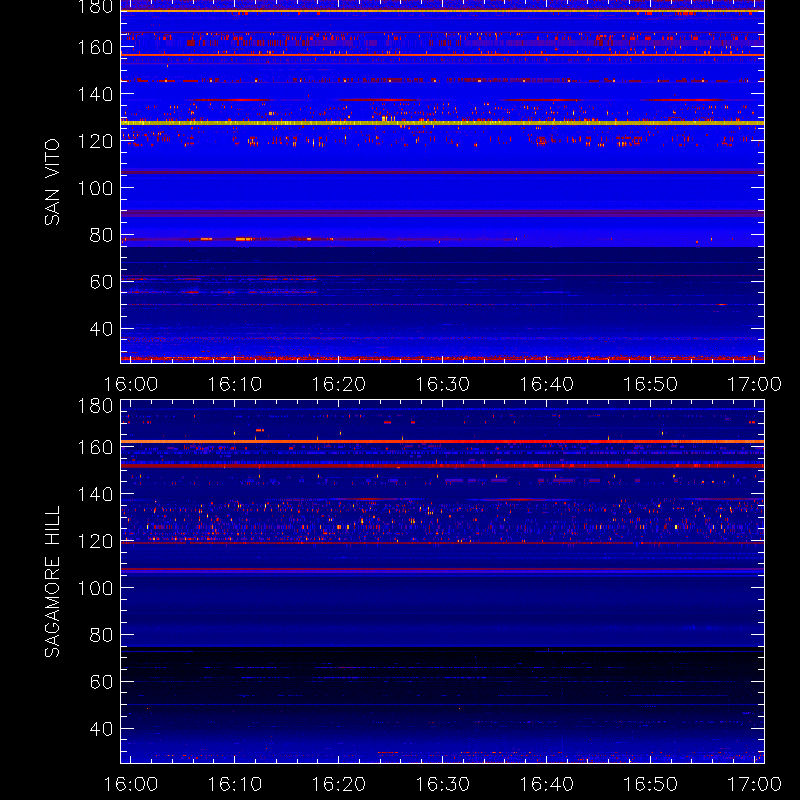Click the SAGAMORE HILL axis title

52,582
